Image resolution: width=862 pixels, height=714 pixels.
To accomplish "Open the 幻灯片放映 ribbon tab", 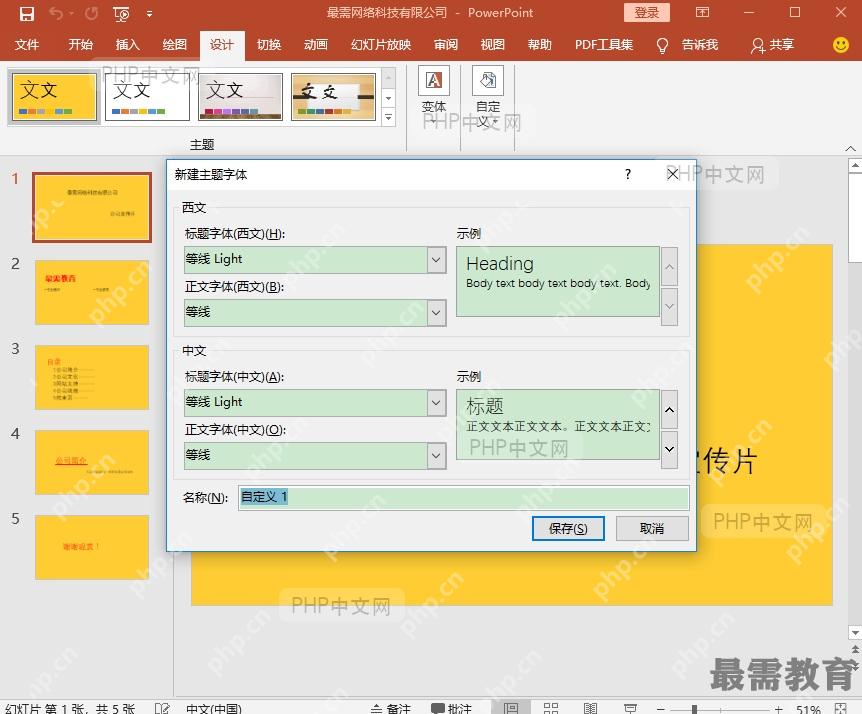I will (381, 45).
